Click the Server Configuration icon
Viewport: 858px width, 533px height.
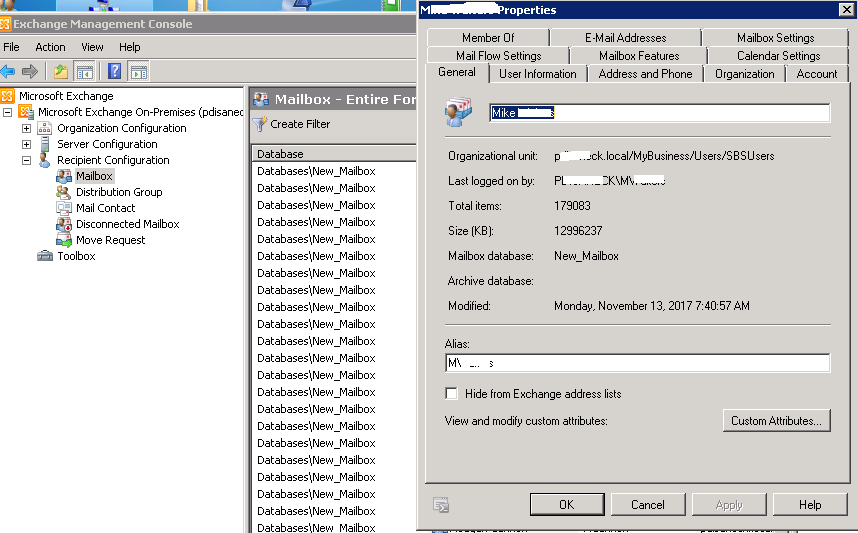pos(45,144)
